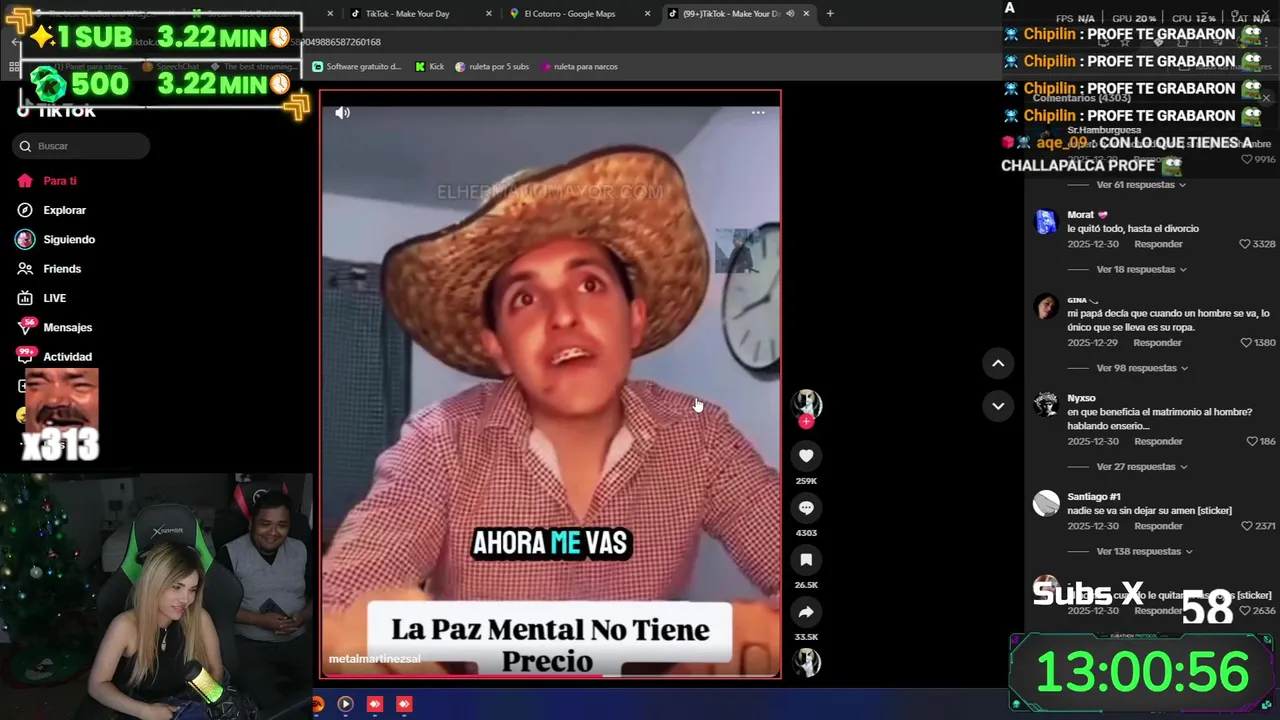Viewport: 1280px width, 720px height.
Task: Click the metalmartinezsal username on the video
Action: pyautogui.click(x=375, y=659)
